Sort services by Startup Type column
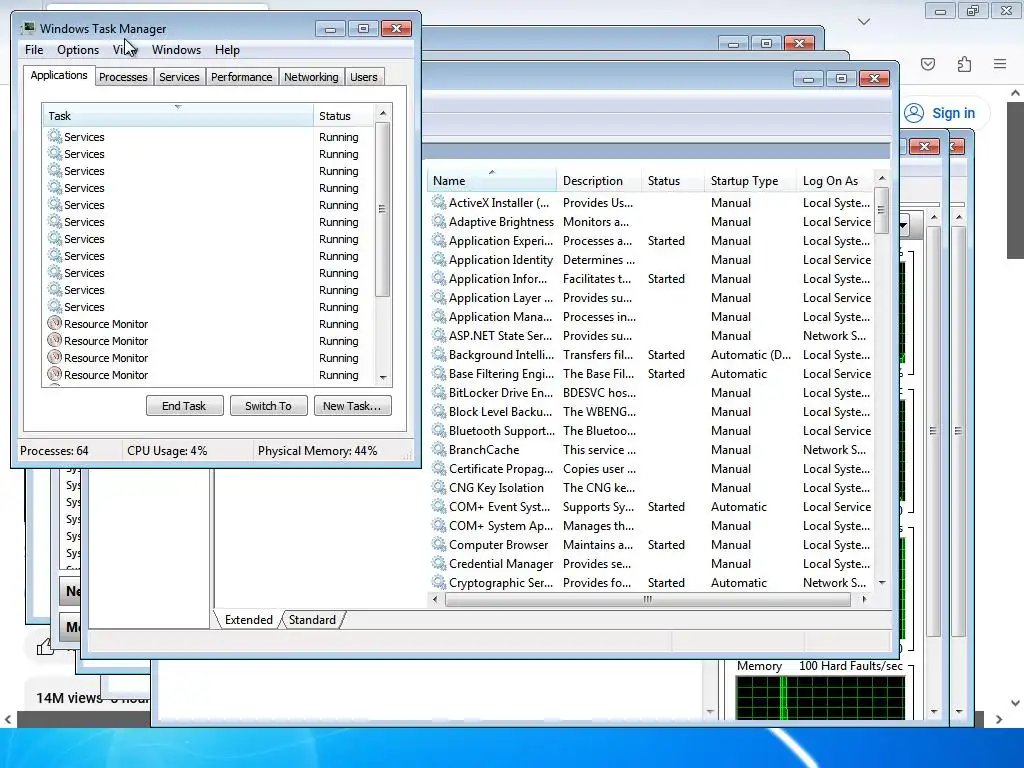This screenshot has width=1024, height=768. [x=750, y=180]
